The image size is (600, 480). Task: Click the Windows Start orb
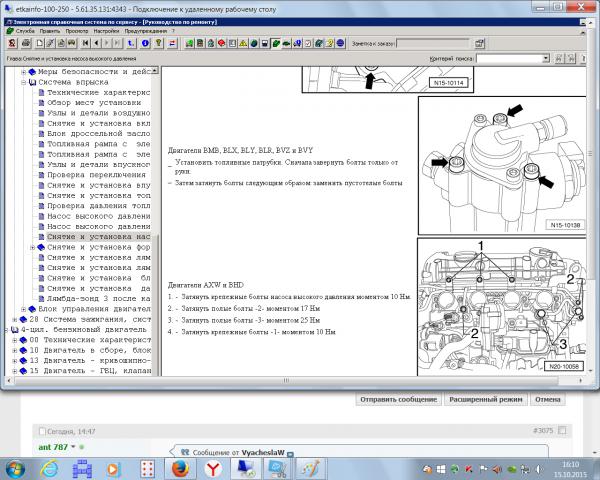[x=15, y=469]
